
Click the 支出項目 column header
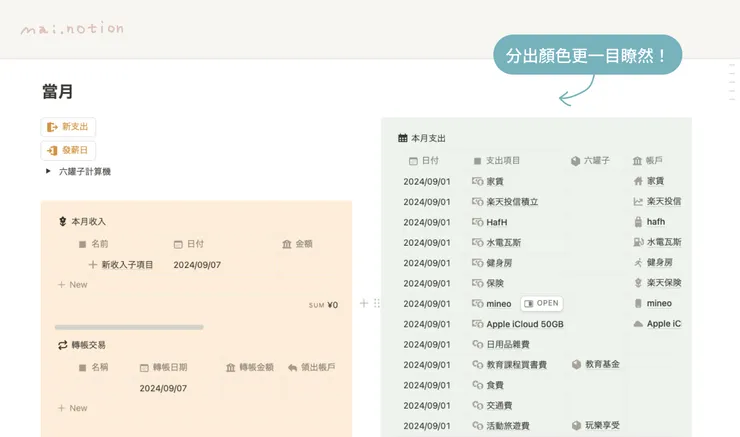tap(496, 161)
